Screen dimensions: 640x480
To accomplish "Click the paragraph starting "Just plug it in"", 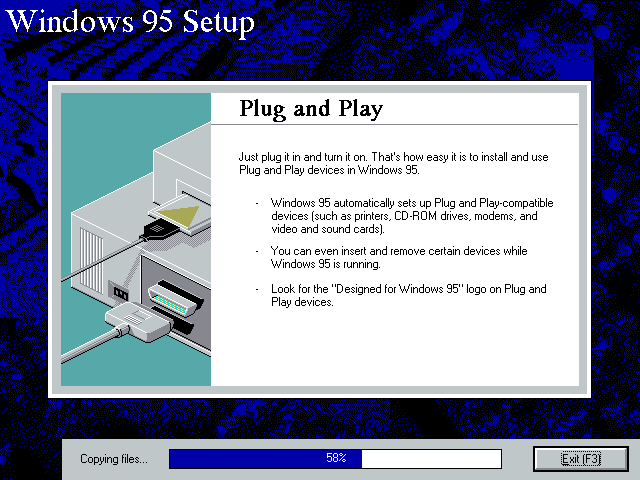I will point(393,163).
